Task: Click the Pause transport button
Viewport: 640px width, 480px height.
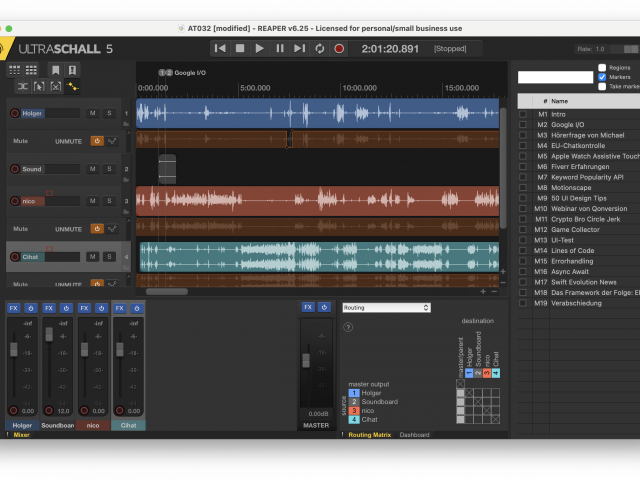Action: (280, 49)
